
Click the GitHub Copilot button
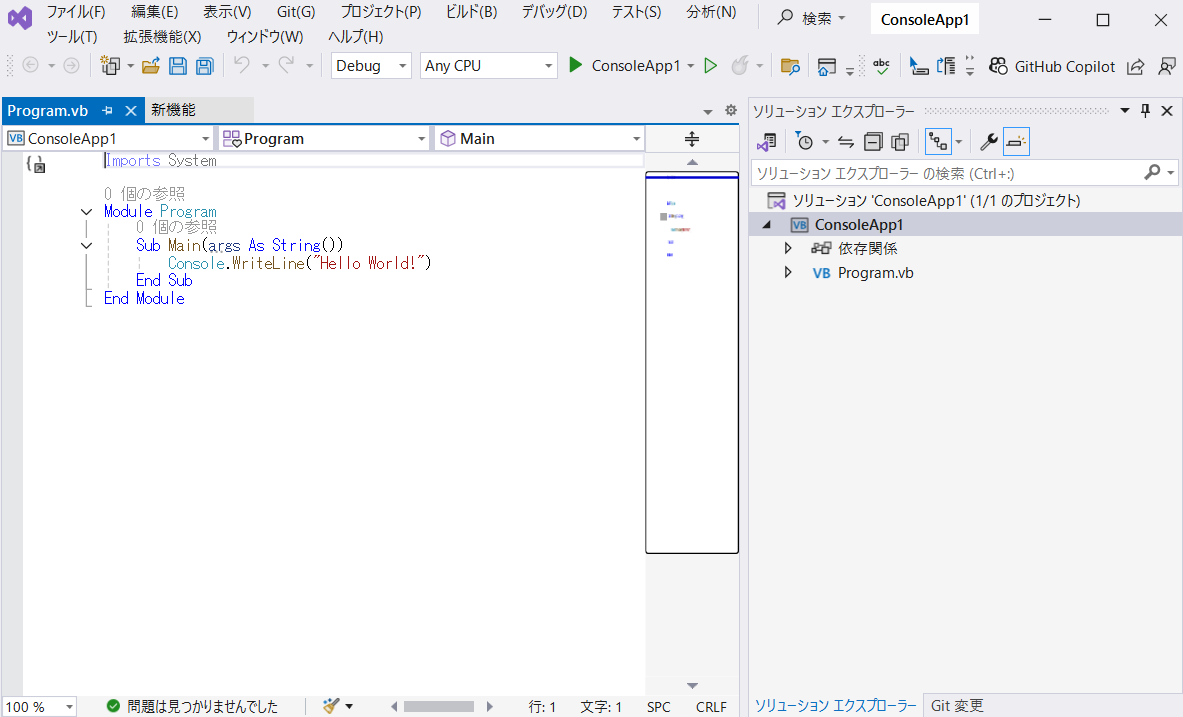point(1052,66)
